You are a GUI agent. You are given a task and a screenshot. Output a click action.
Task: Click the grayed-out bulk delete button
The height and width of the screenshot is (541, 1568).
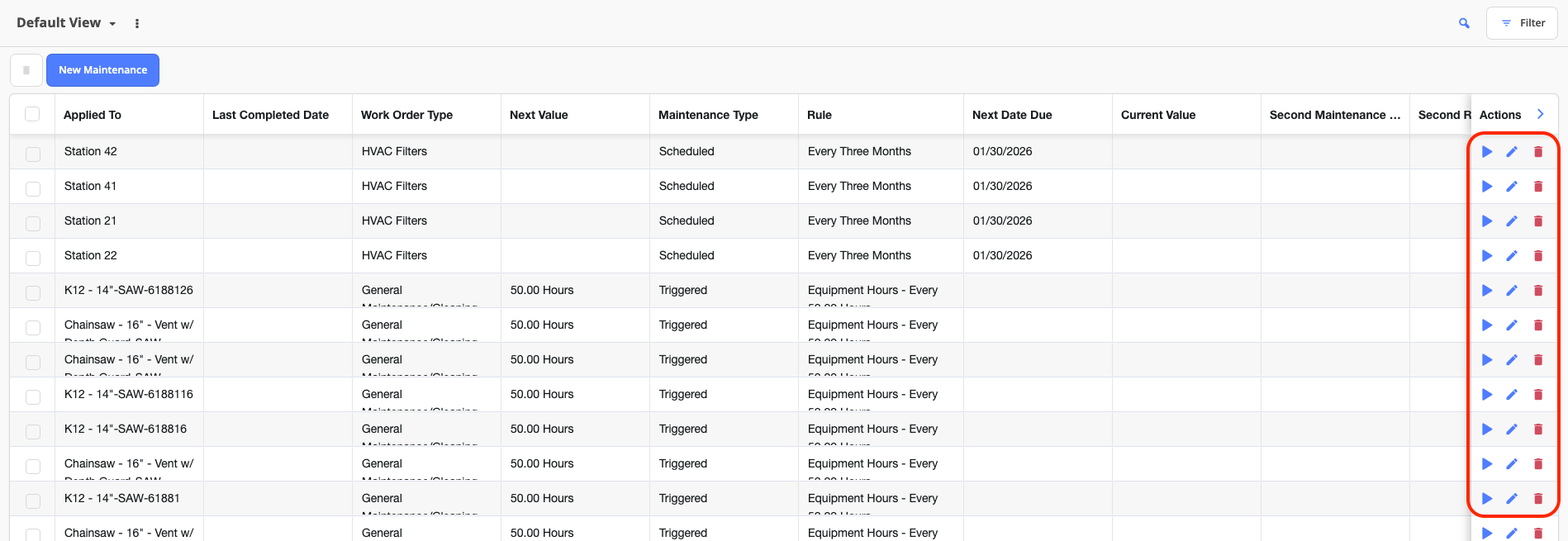pos(26,70)
